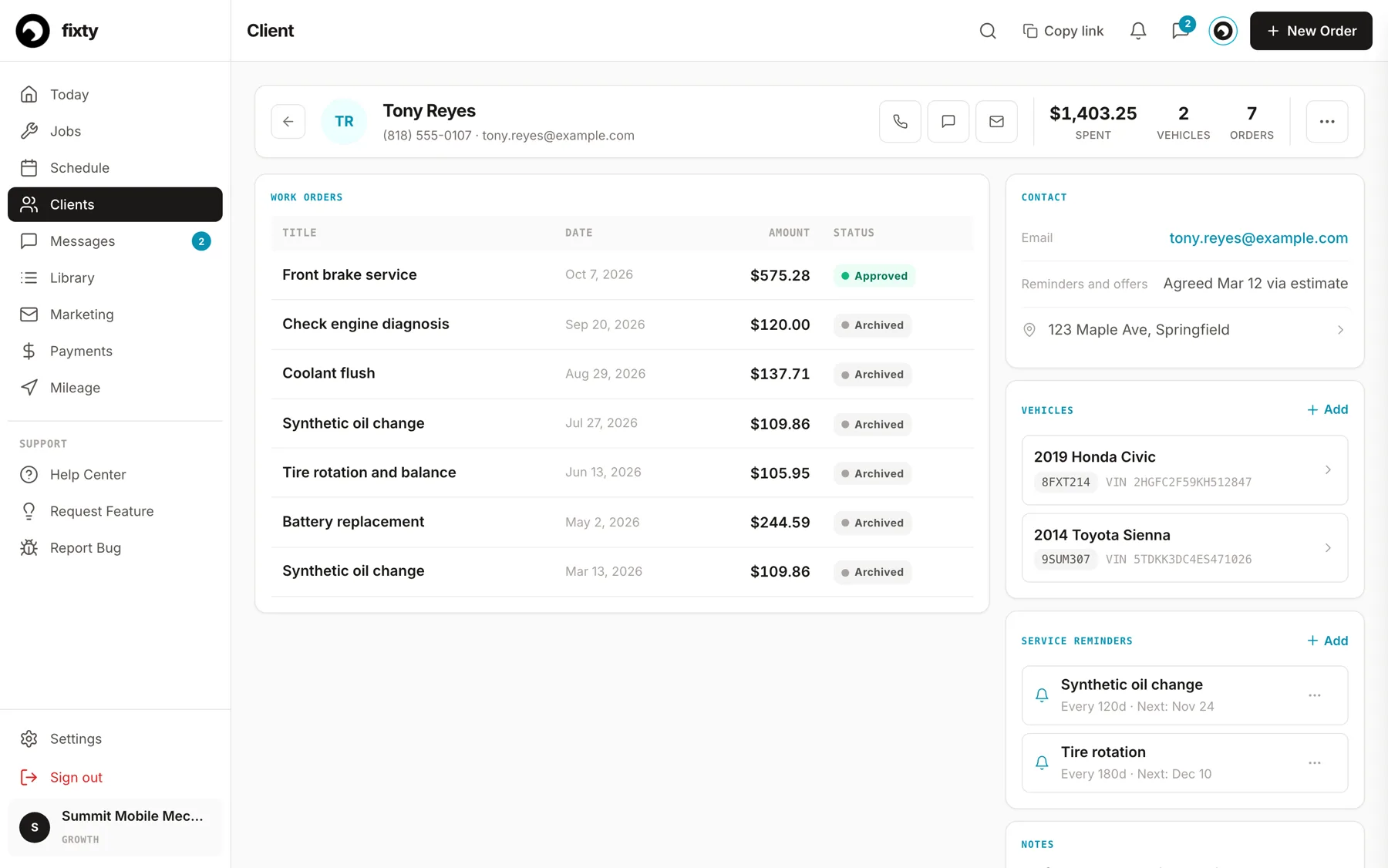1388x868 pixels.
Task: Open Mileage in the sidebar
Action: tap(115, 388)
